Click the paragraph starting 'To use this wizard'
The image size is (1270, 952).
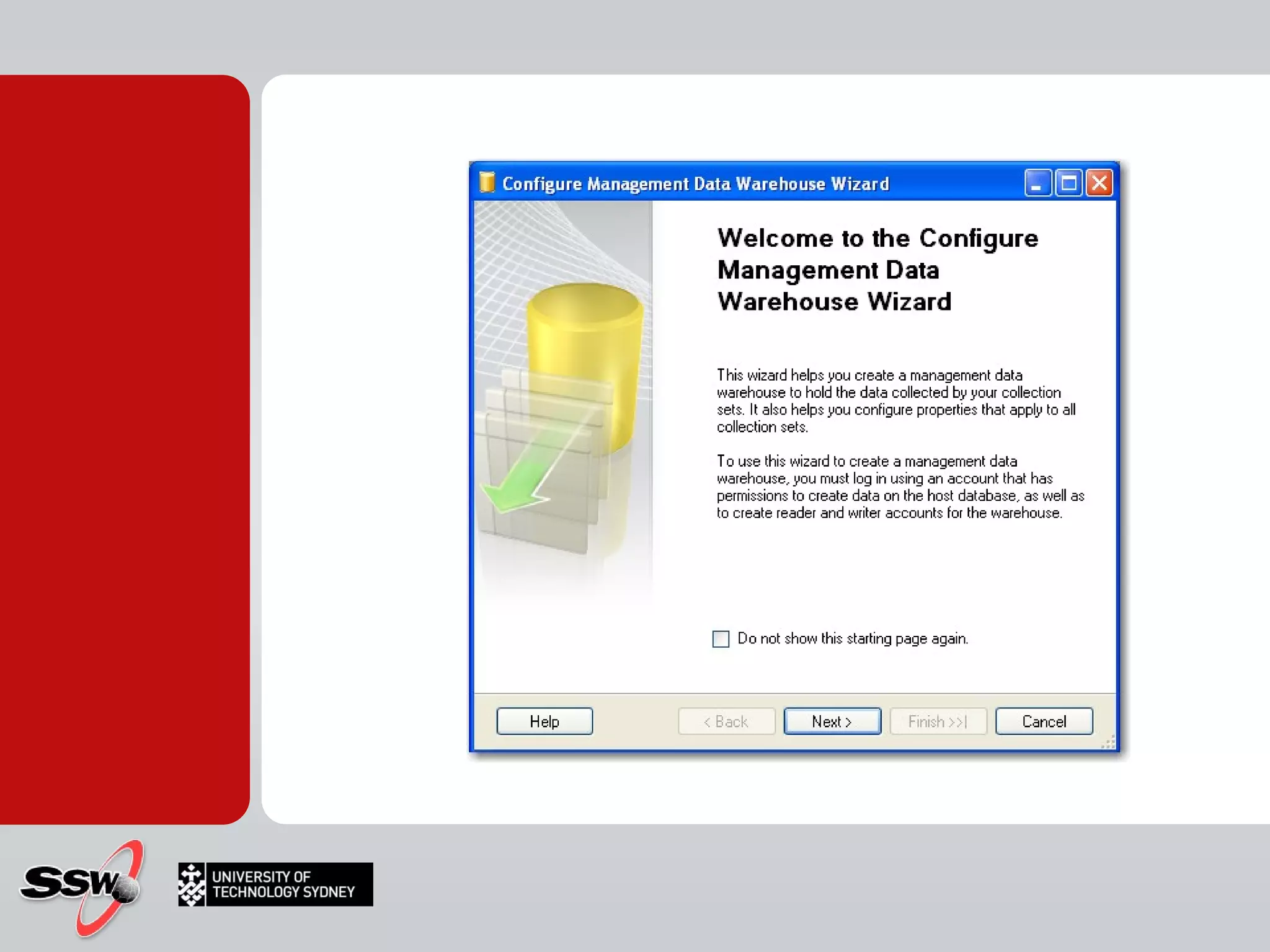point(900,487)
